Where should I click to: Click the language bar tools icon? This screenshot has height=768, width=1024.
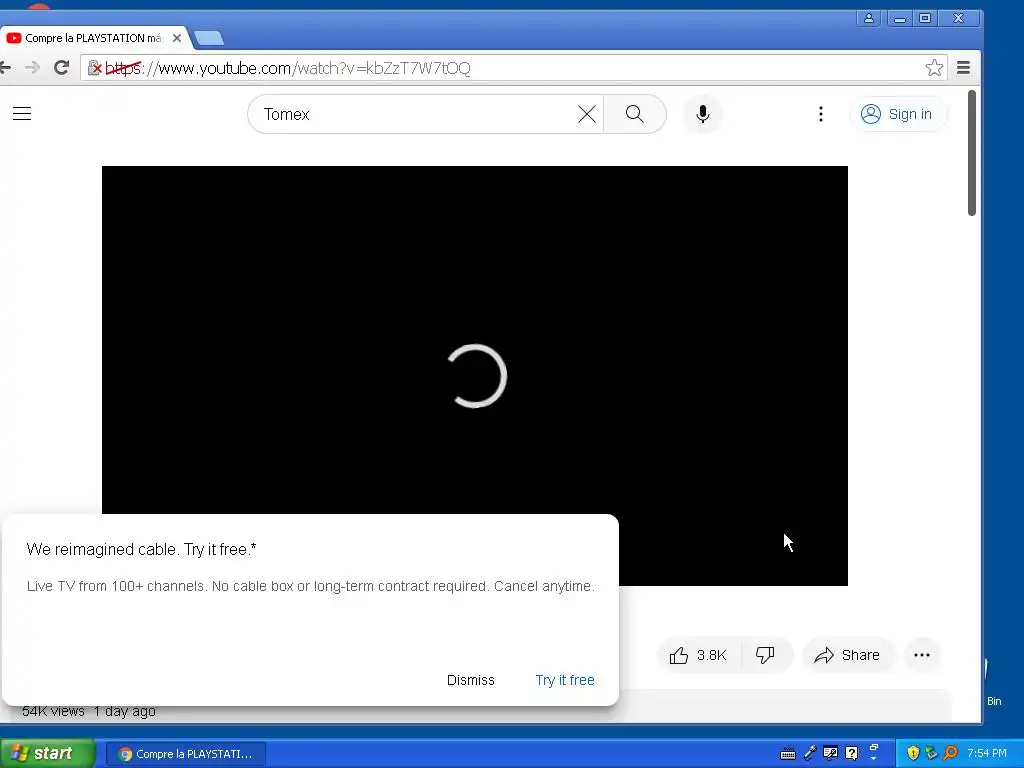(x=831, y=754)
